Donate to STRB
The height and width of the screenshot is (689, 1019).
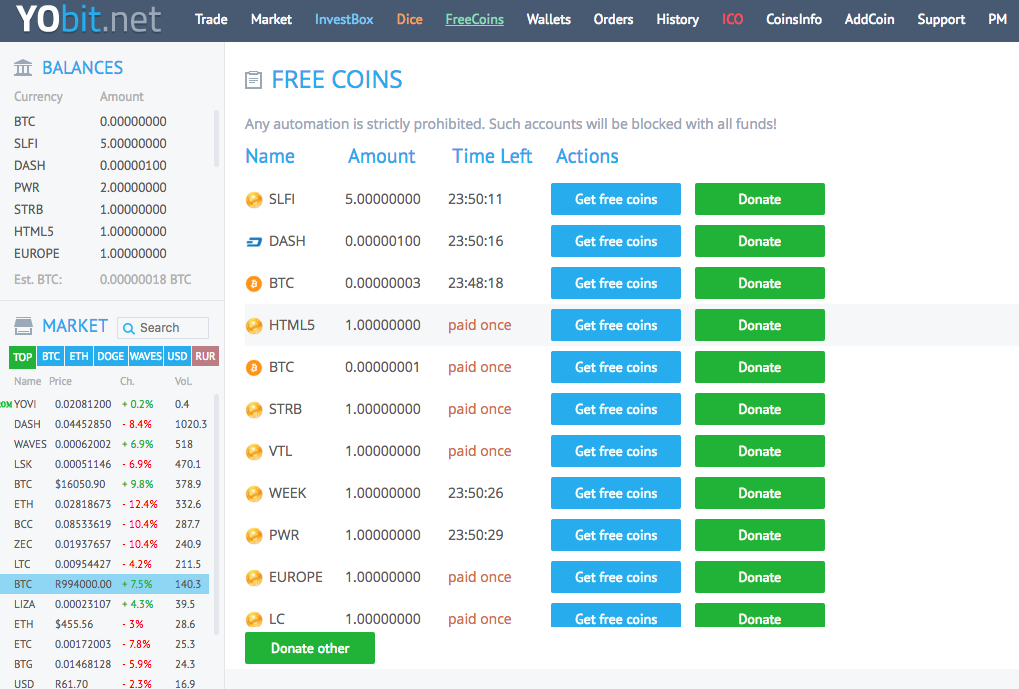pyautogui.click(x=760, y=409)
